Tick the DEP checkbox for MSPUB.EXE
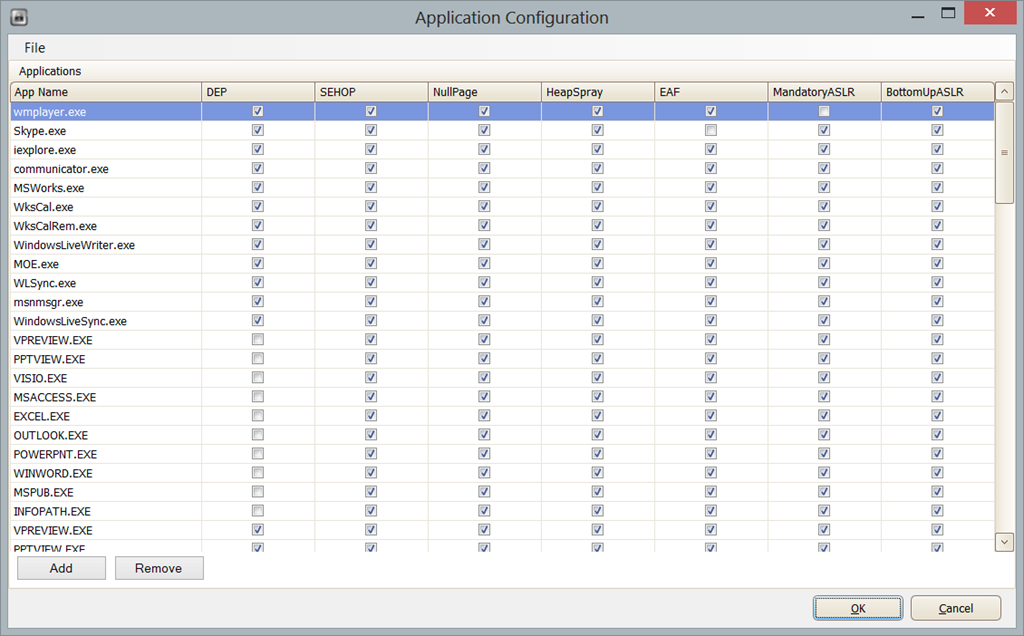The image size is (1024, 636). 258,491
